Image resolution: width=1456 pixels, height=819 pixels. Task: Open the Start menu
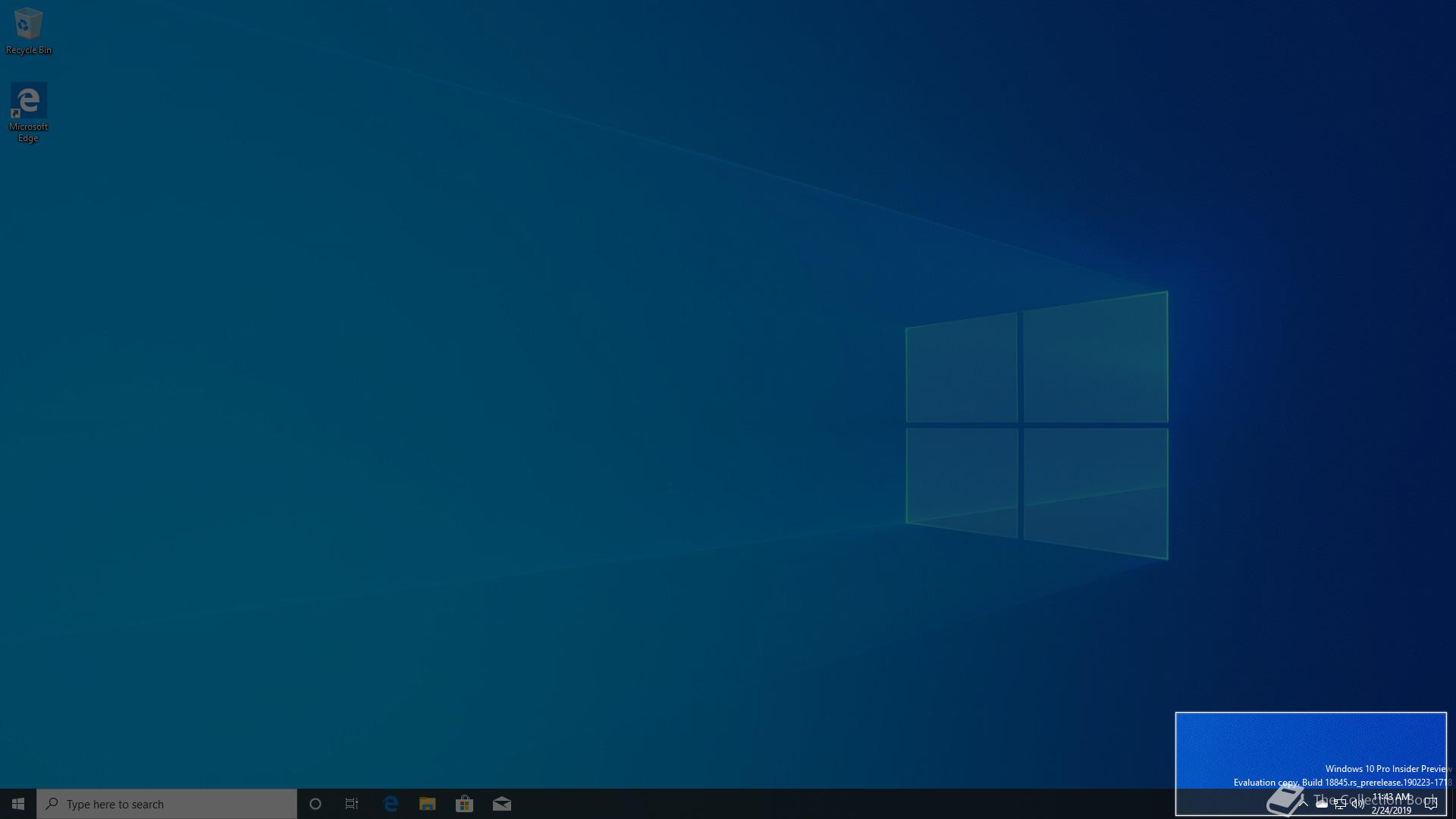[x=18, y=804]
